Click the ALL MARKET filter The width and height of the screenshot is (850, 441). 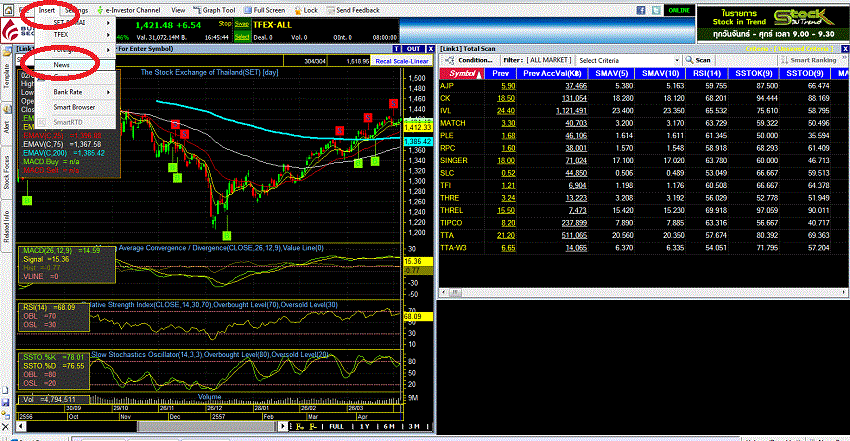[549, 60]
